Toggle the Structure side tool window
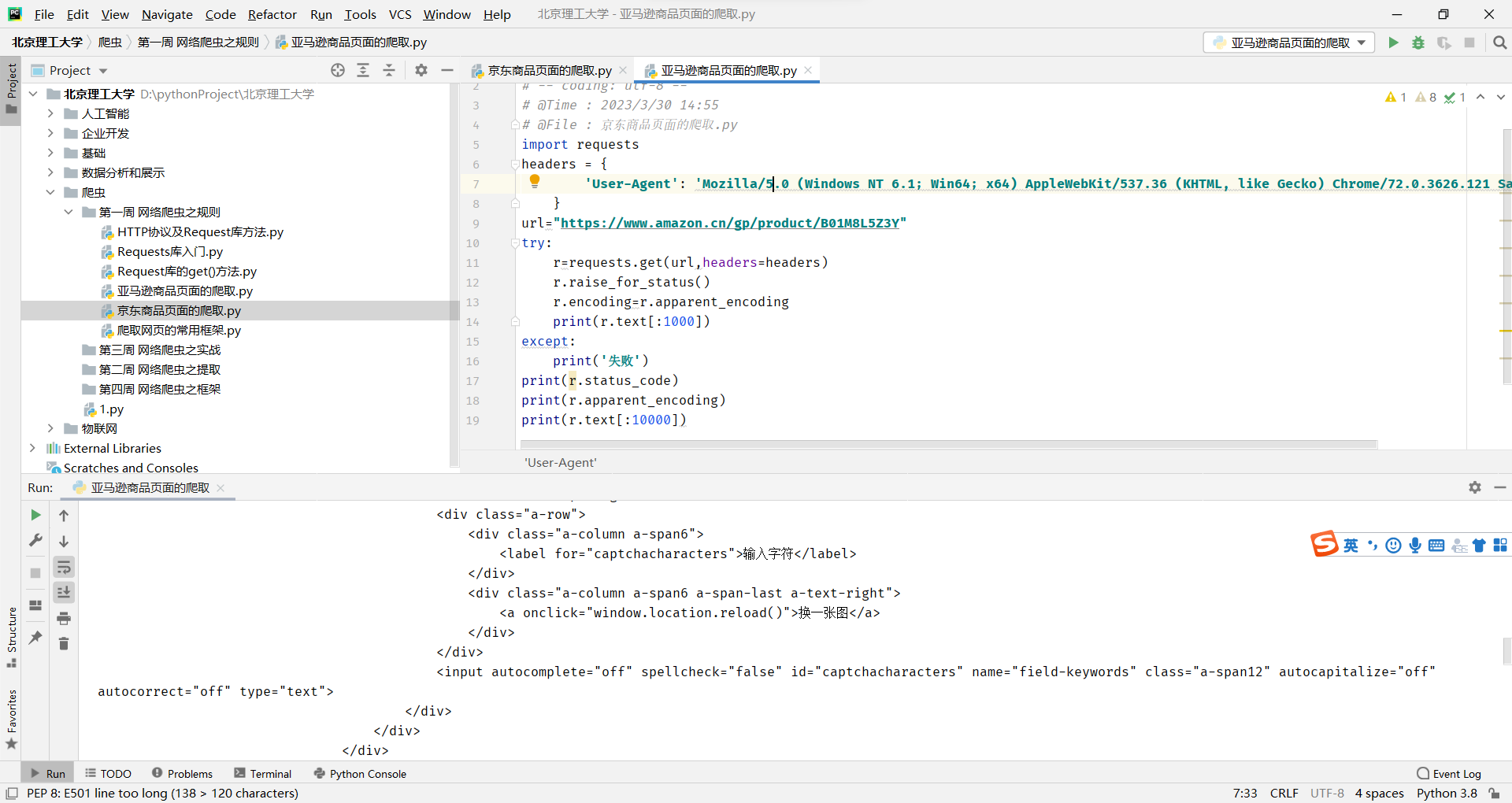This screenshot has width=1512, height=803. 11,638
